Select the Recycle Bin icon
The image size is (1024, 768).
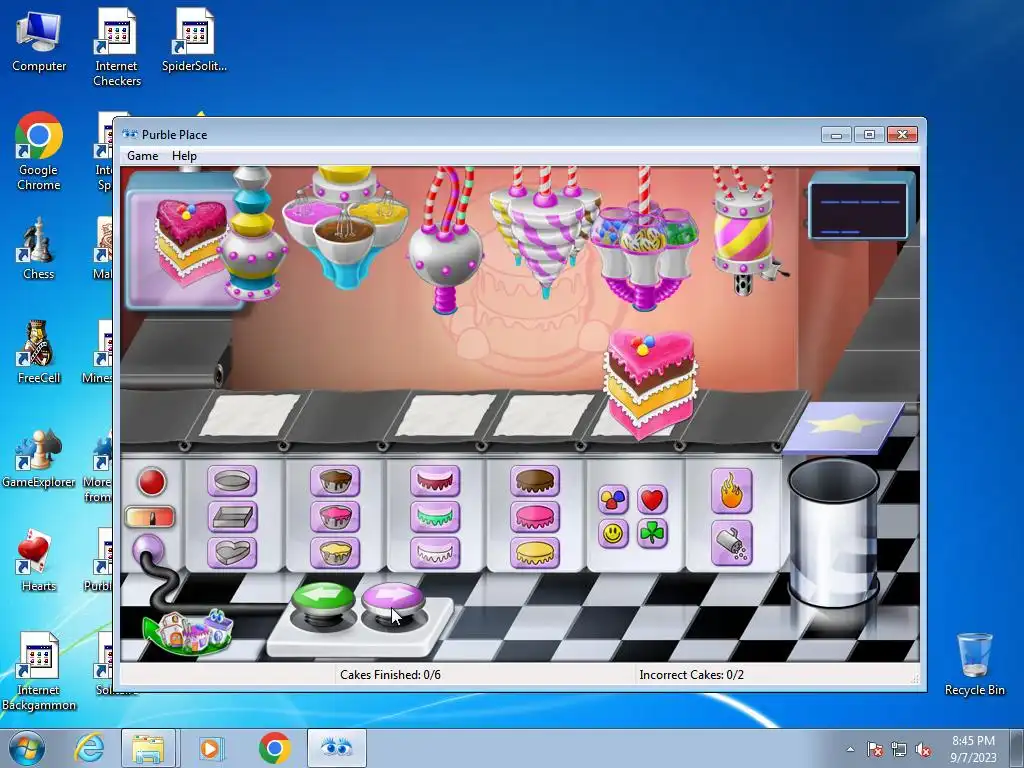click(x=974, y=665)
